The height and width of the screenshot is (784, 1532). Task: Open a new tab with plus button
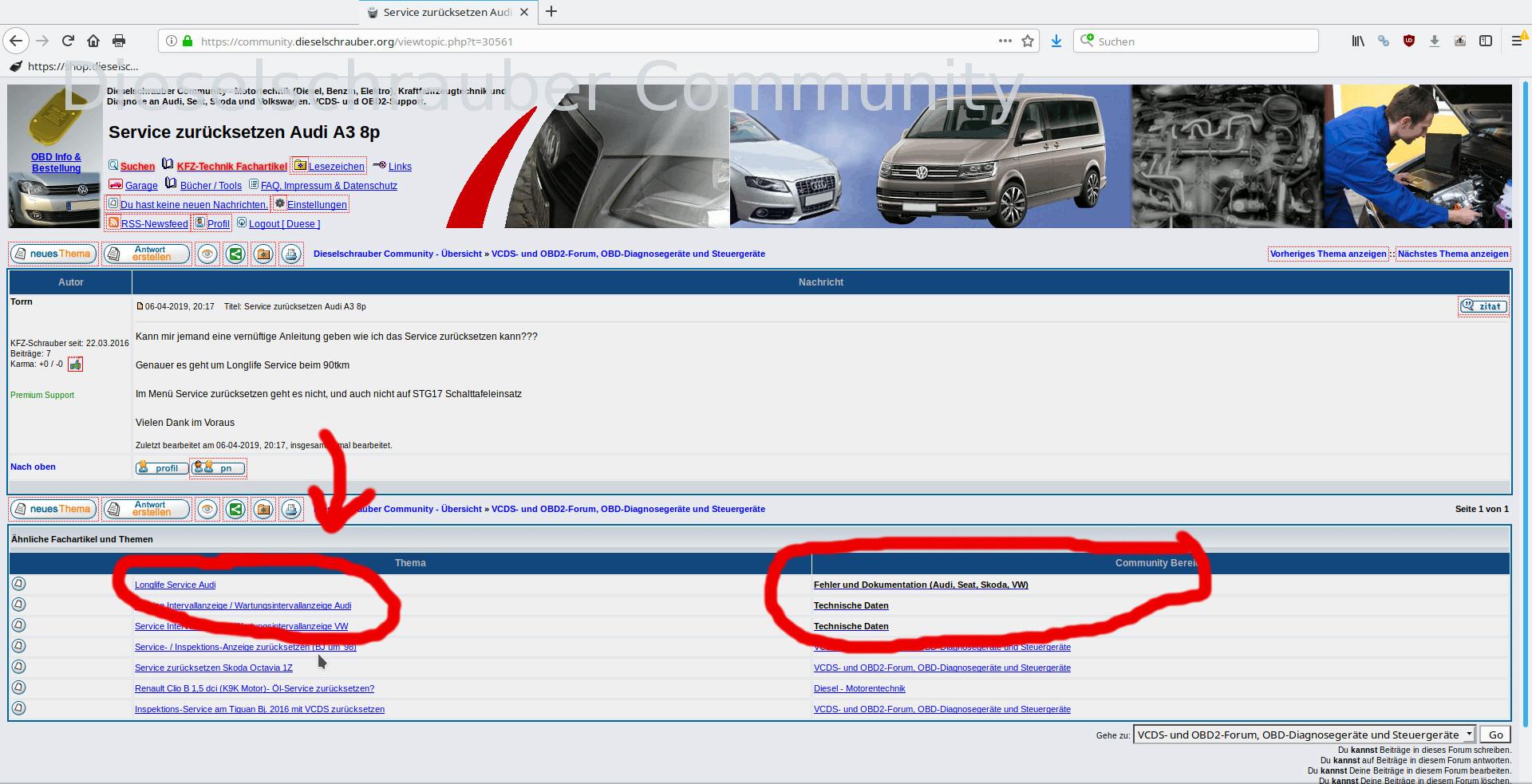(x=551, y=12)
